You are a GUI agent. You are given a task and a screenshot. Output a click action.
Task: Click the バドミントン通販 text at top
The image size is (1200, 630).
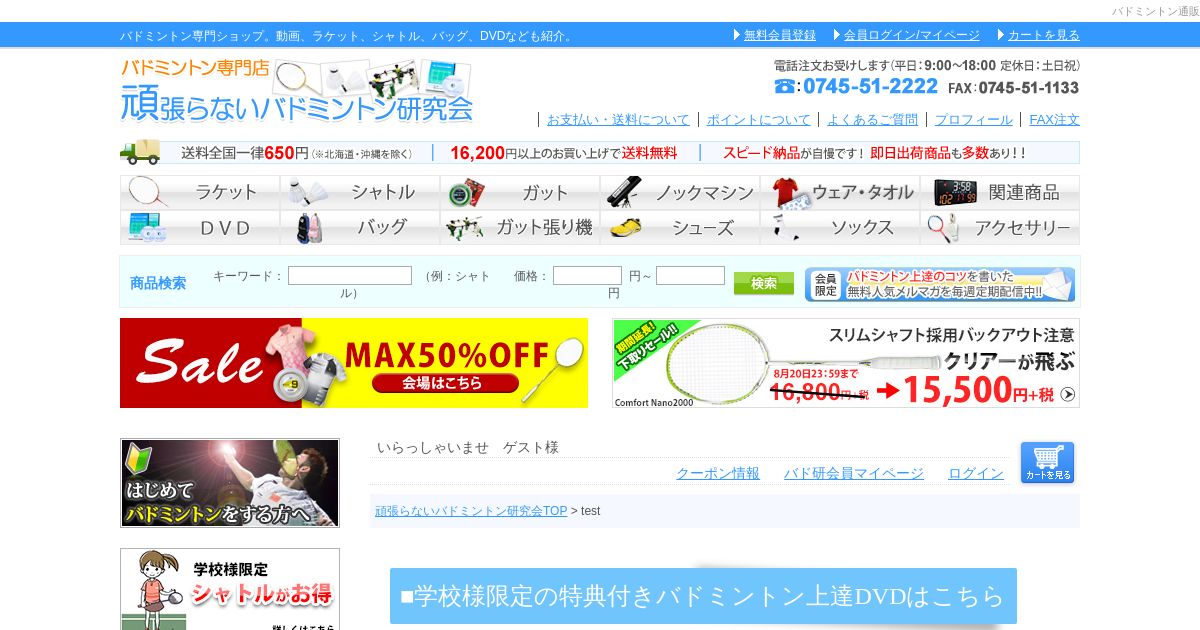click(1155, 11)
